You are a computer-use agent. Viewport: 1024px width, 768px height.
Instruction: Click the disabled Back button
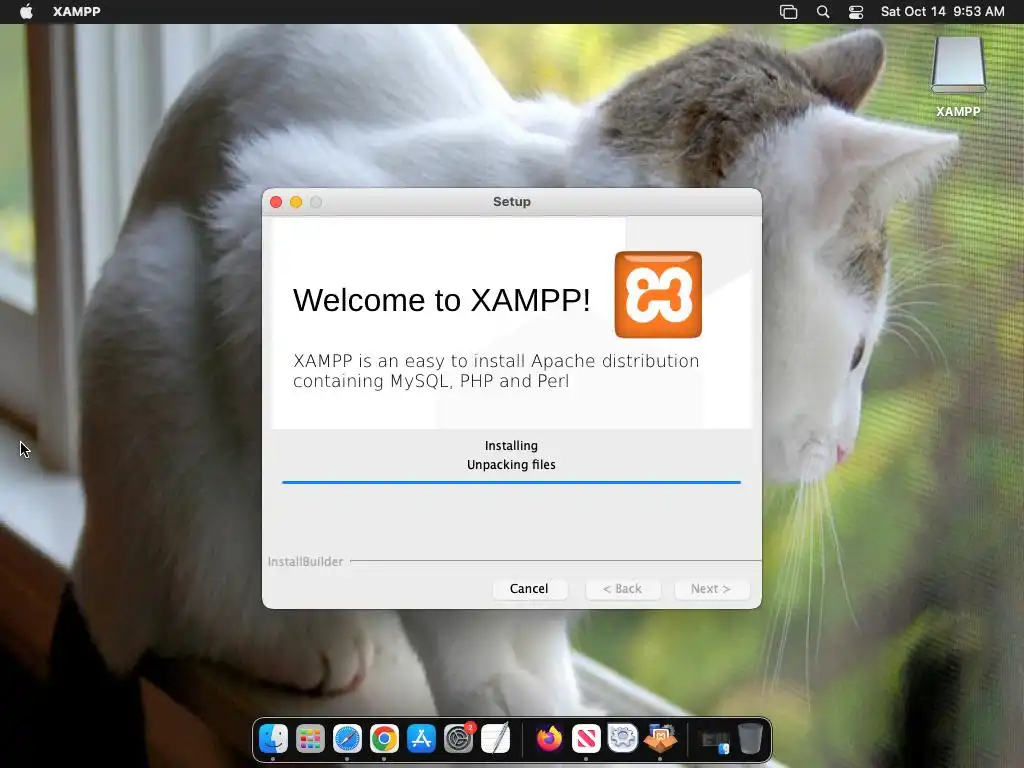pyautogui.click(x=622, y=588)
